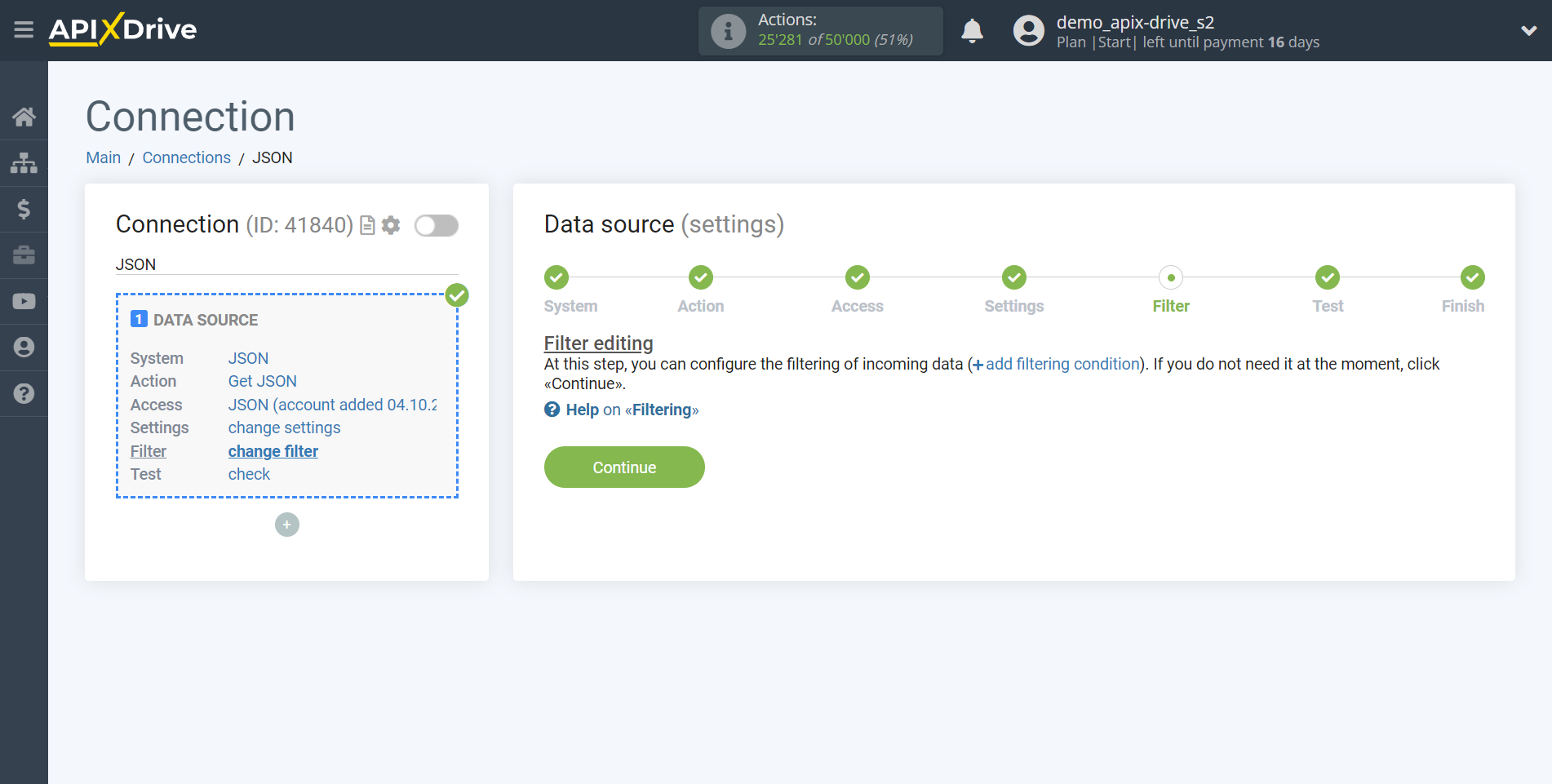Open the briefcase sidebar icon
Viewport: 1552px width, 784px height.
coord(24,255)
